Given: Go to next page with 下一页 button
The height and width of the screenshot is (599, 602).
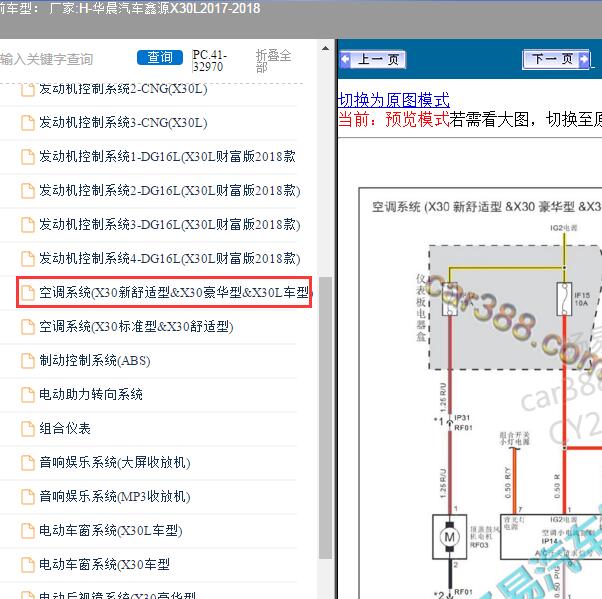Looking at the screenshot, I should [x=556, y=60].
